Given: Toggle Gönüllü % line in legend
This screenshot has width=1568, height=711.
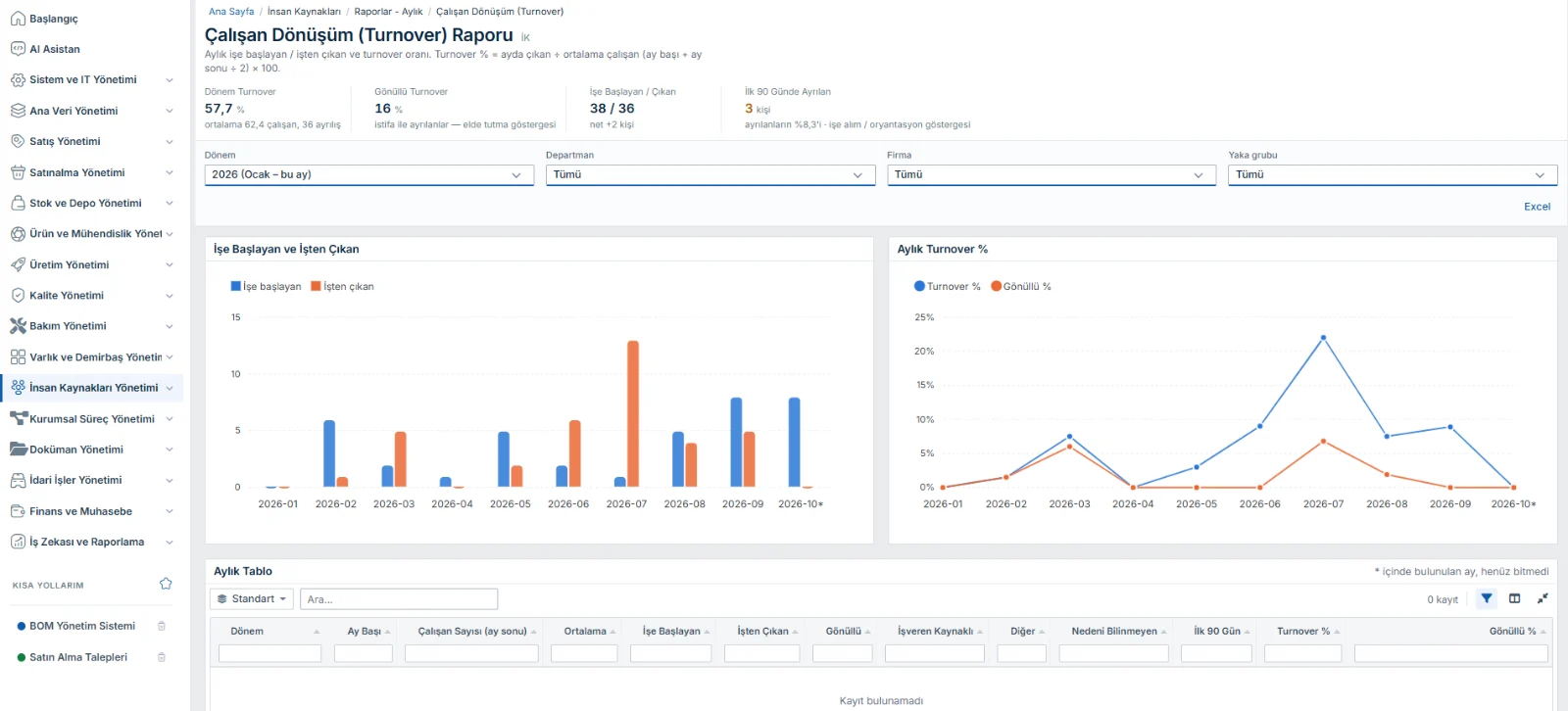Looking at the screenshot, I should [x=1020, y=287].
